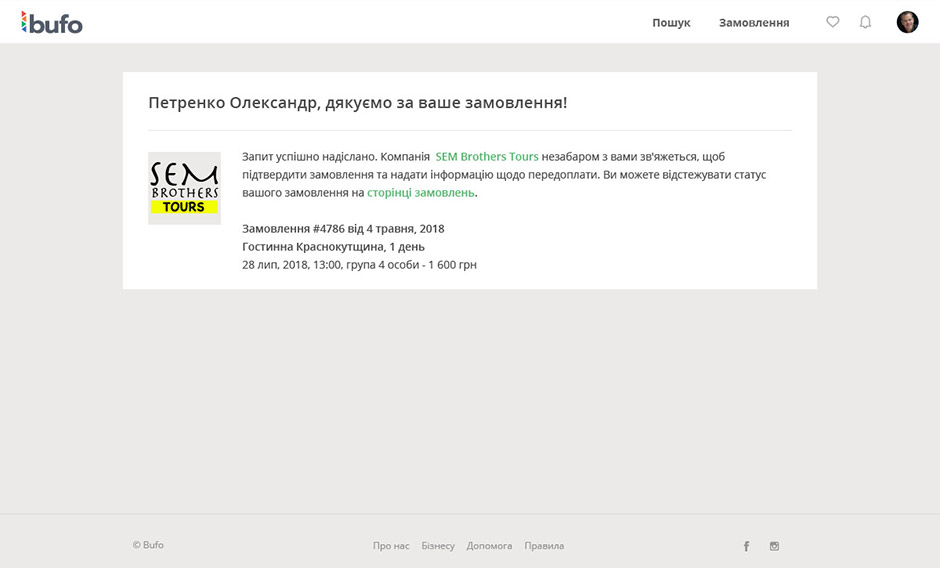Click the thank-you heading for Петренко Олександр
The image size is (940, 568).
coord(357,102)
